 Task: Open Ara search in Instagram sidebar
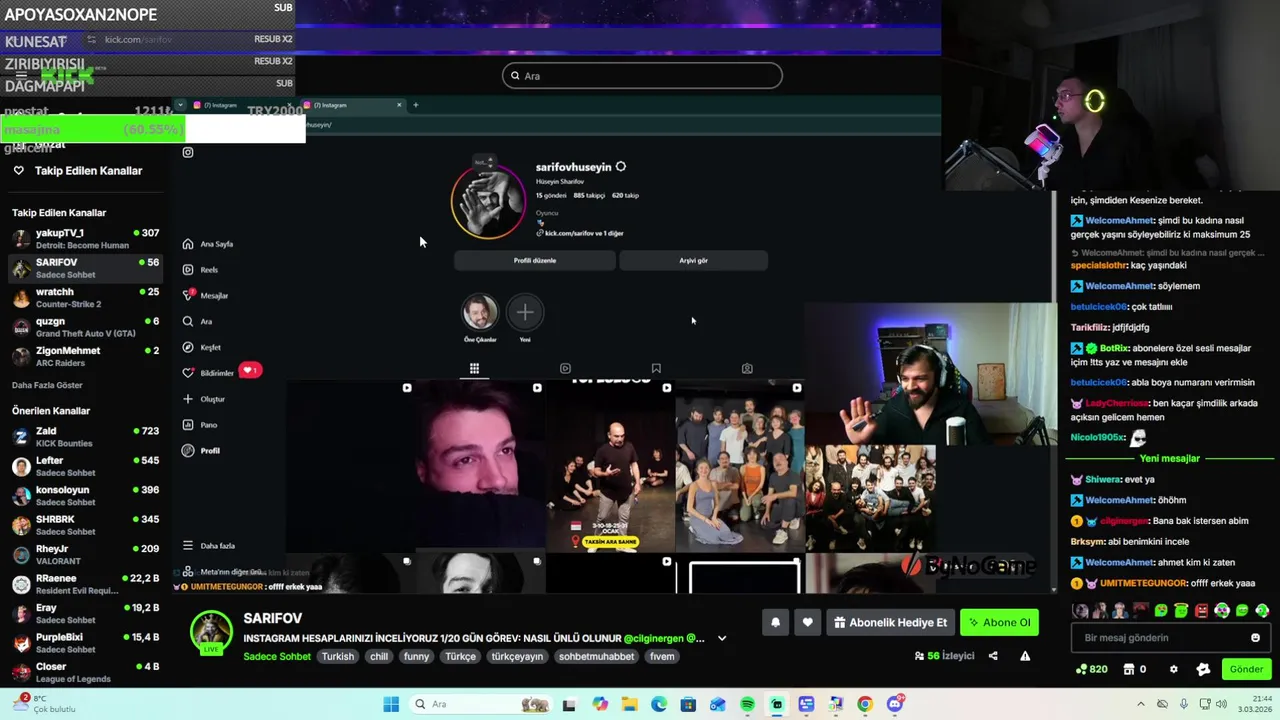click(197, 322)
